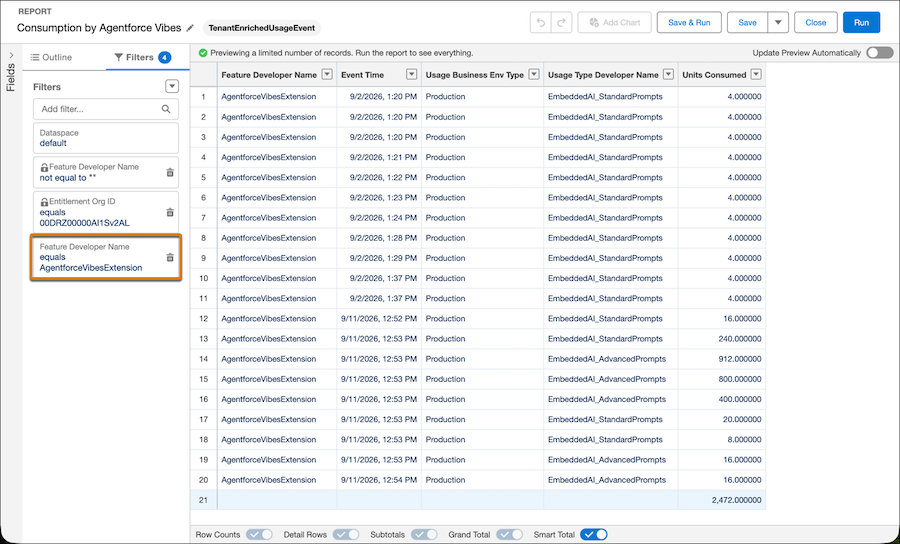Open the Save dropdown arrow
The width and height of the screenshot is (900, 544).
click(x=778, y=22)
